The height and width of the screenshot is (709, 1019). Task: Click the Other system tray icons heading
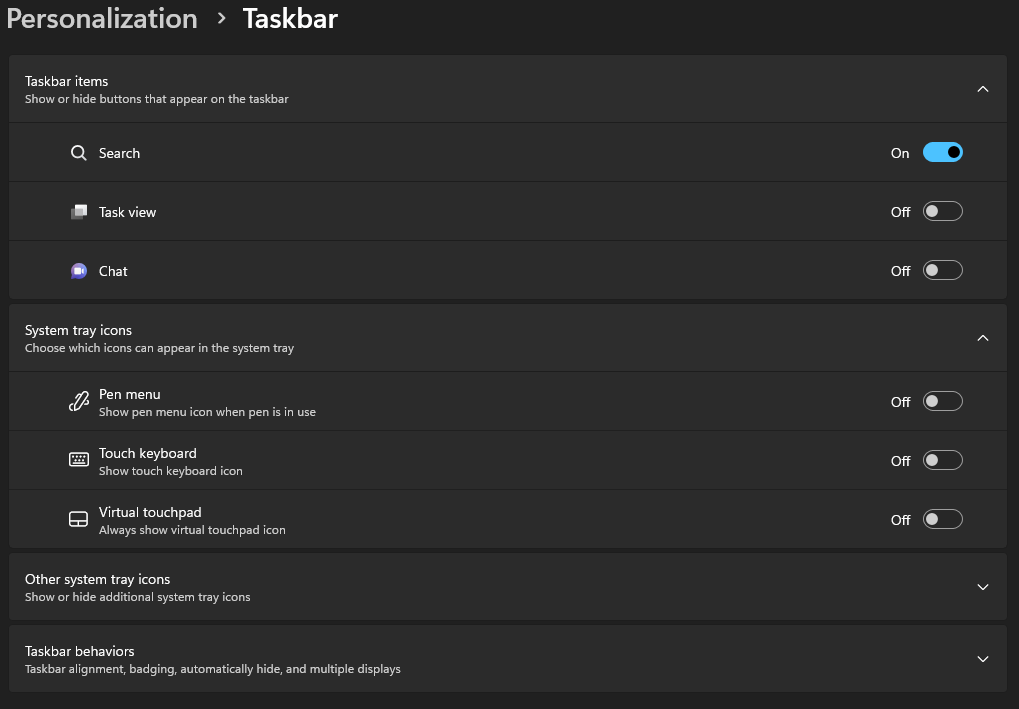[x=98, y=579]
